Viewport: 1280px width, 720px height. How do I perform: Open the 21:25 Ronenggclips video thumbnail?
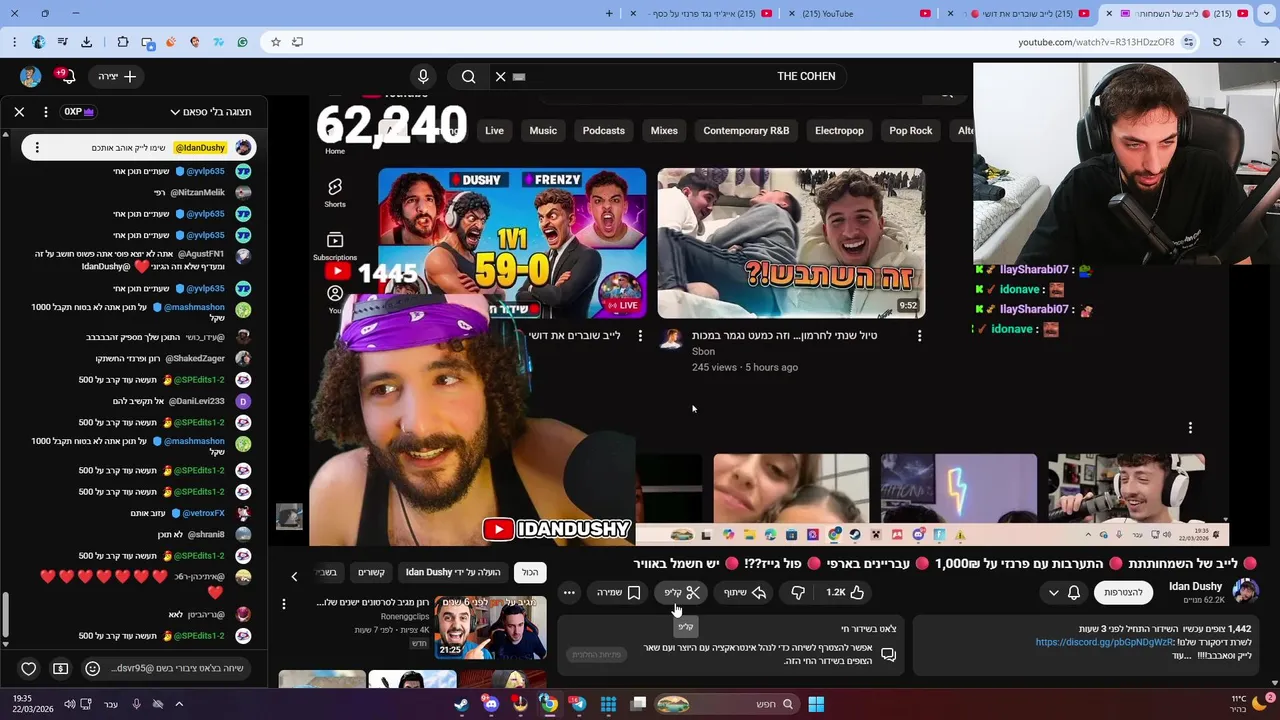490,627
